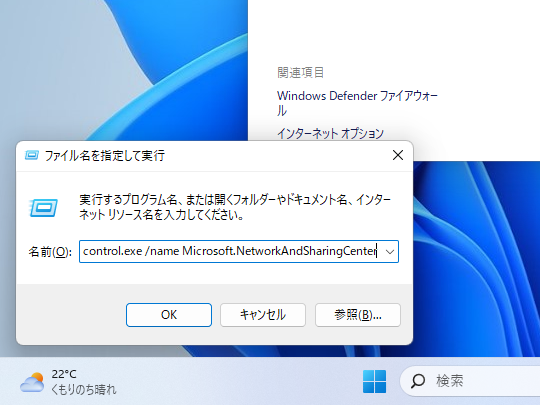Open the 参照(B)... browse button
This screenshot has height=405, width=540.
coord(358,315)
